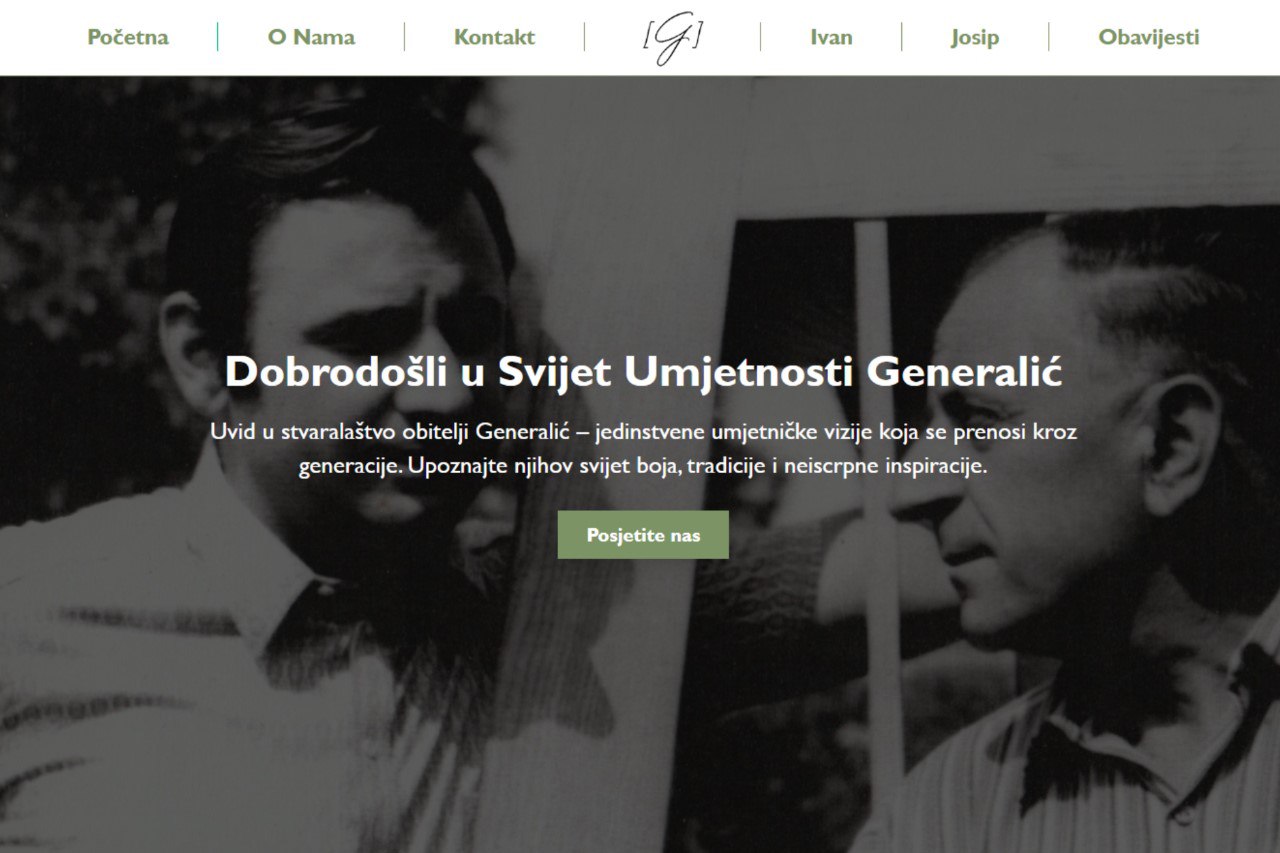This screenshot has width=1280, height=853.
Task: Click the second intro line beginning 'generacije. Upoznajte'
Action: (x=643, y=466)
